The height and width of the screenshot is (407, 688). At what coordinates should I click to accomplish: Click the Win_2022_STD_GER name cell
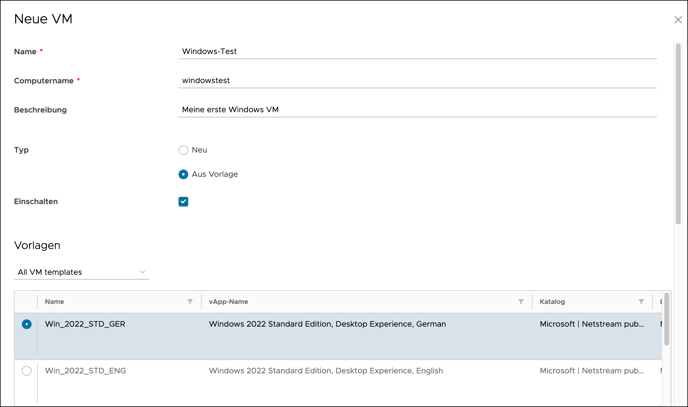85,324
